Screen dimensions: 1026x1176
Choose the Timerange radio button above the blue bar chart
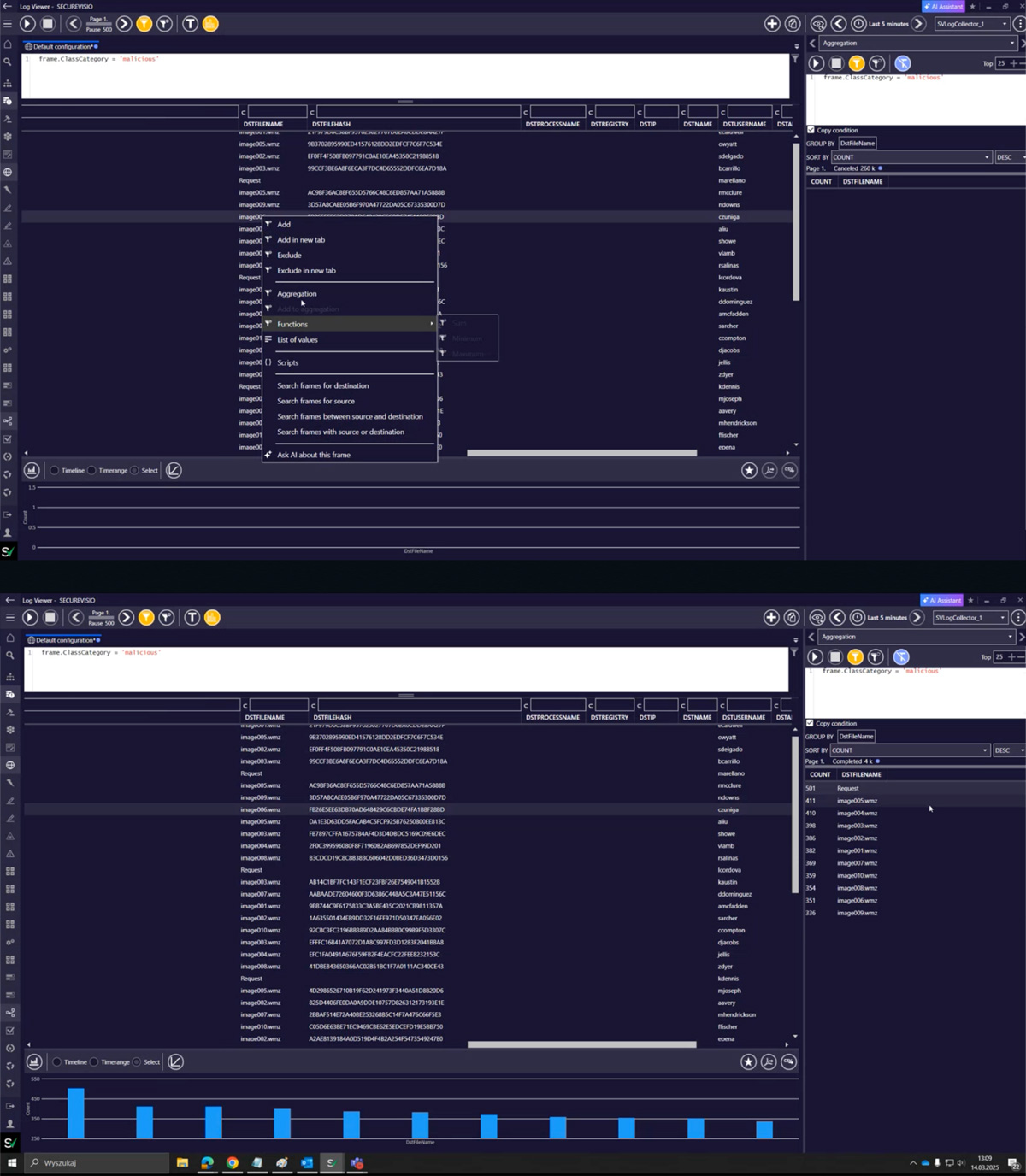94,1062
